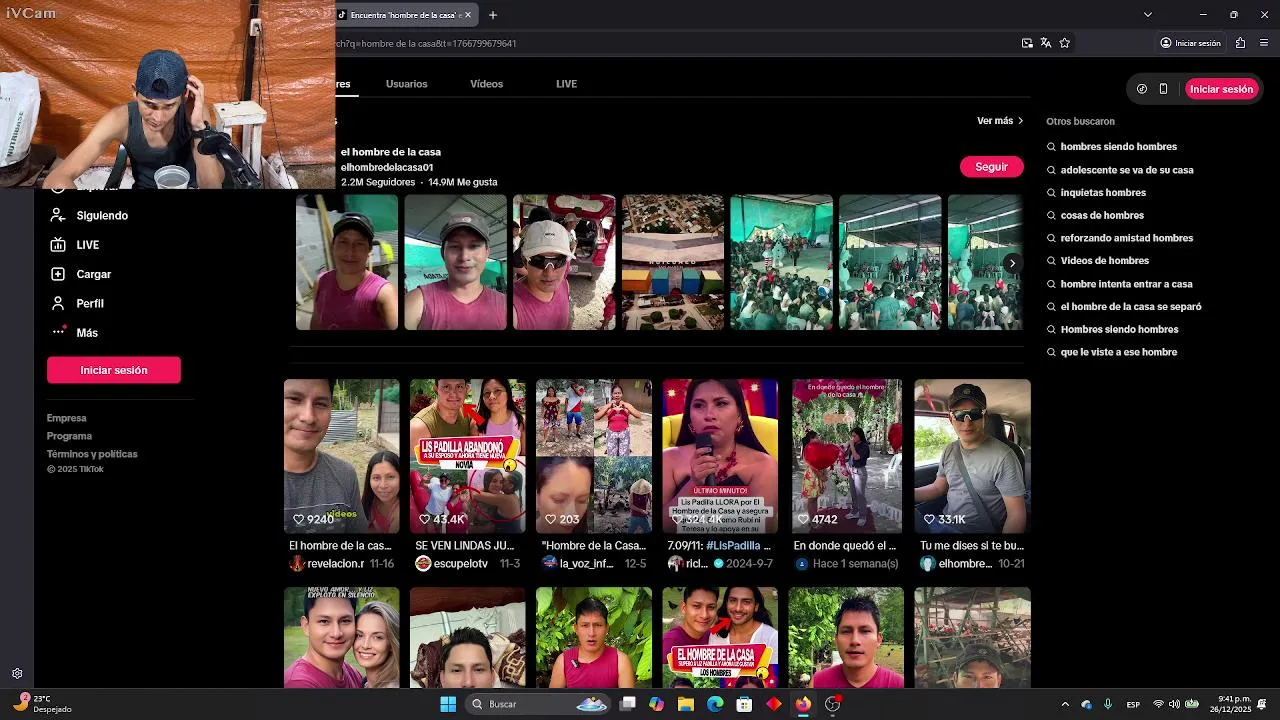Screen dimensions: 1280x720
Task: Expand Ver más for more accounts
Action: (x=1000, y=121)
